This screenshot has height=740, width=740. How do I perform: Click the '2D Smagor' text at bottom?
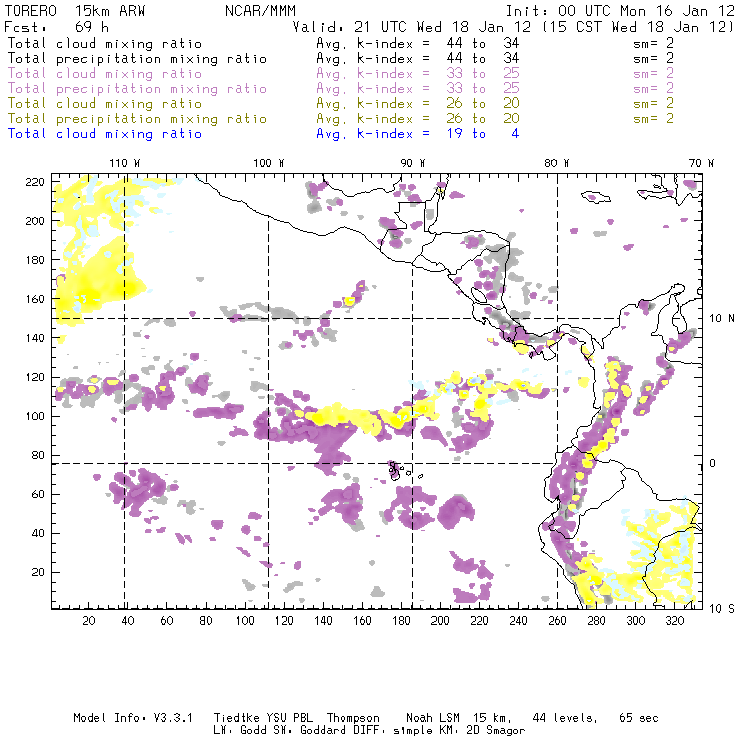pos(496,731)
